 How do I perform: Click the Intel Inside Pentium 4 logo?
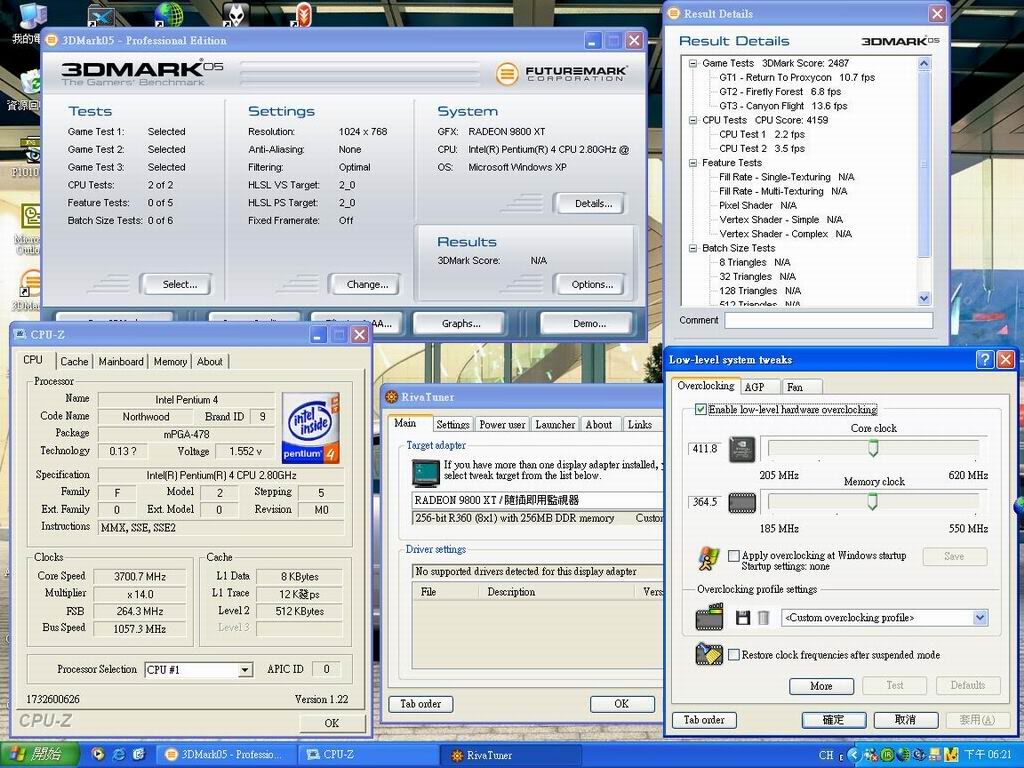pyautogui.click(x=312, y=427)
